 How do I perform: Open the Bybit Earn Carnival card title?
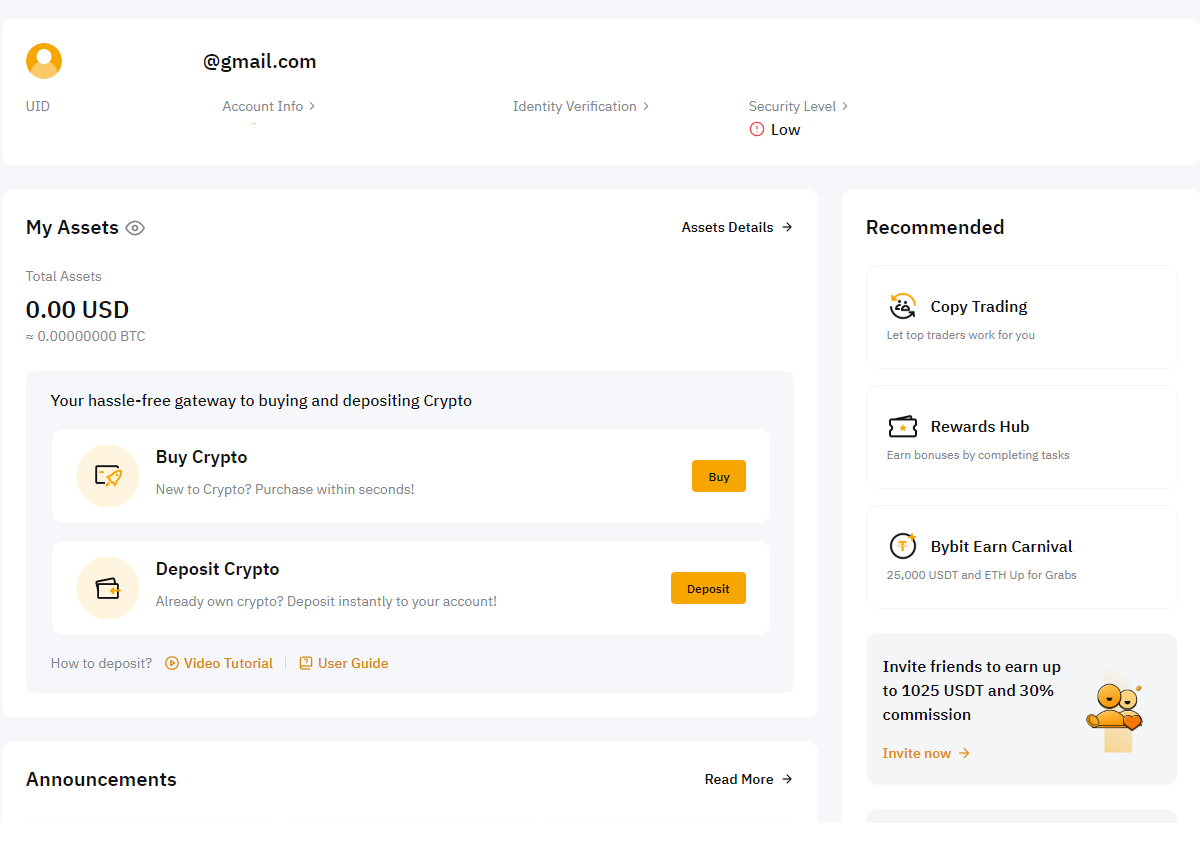point(1001,546)
